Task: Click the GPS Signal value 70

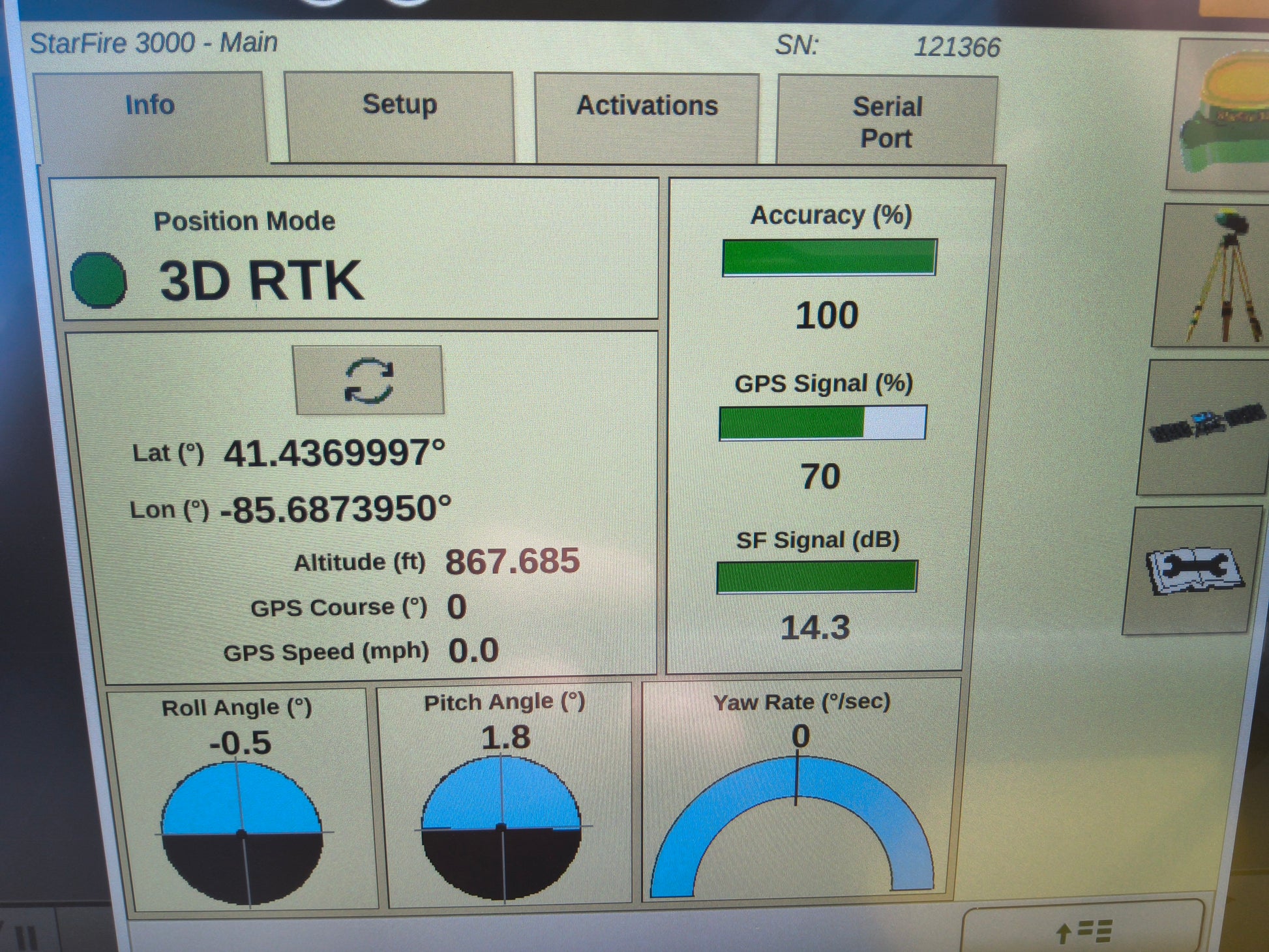Action: tap(820, 476)
